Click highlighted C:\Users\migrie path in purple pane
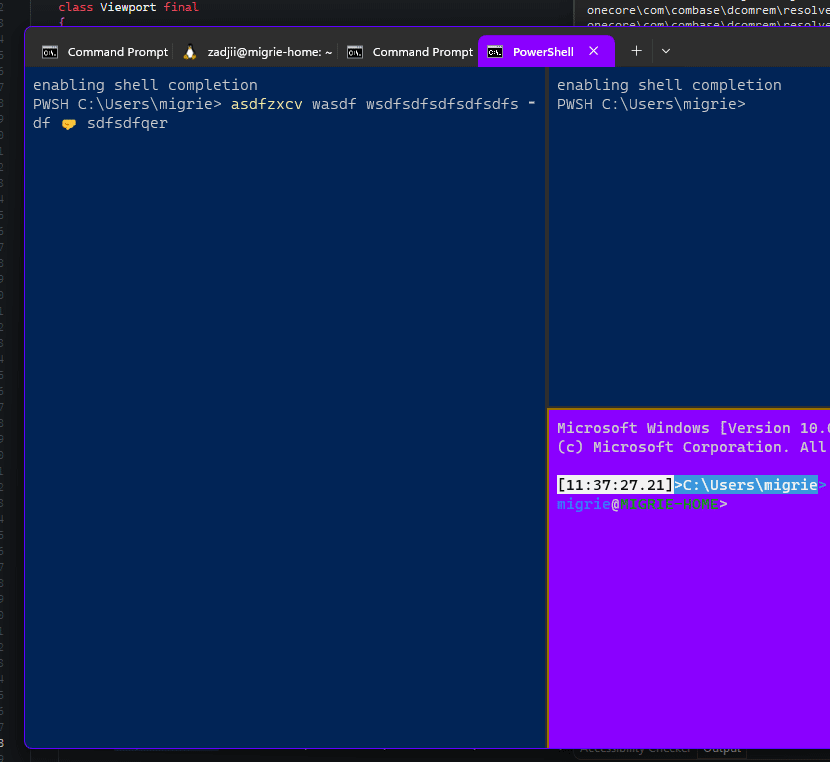This screenshot has width=830, height=762. coord(750,485)
